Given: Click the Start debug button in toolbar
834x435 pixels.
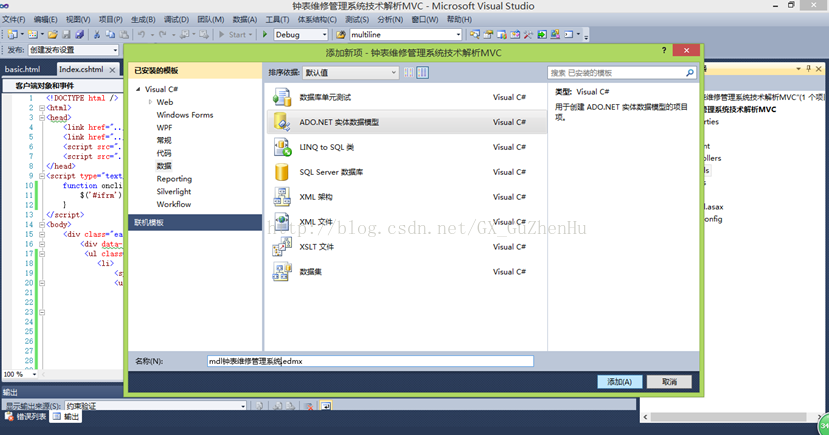Looking at the screenshot, I should pos(235,35).
